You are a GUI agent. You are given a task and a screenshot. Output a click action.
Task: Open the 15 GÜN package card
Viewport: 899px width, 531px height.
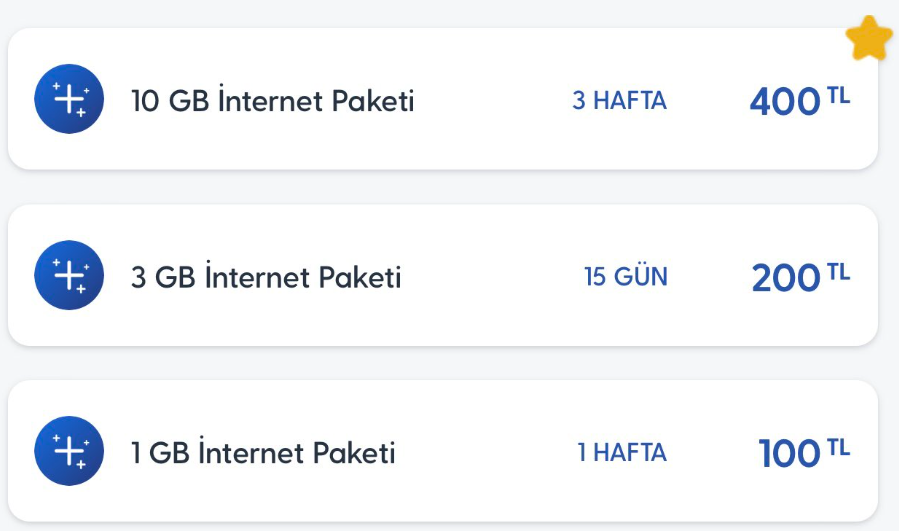(443, 275)
